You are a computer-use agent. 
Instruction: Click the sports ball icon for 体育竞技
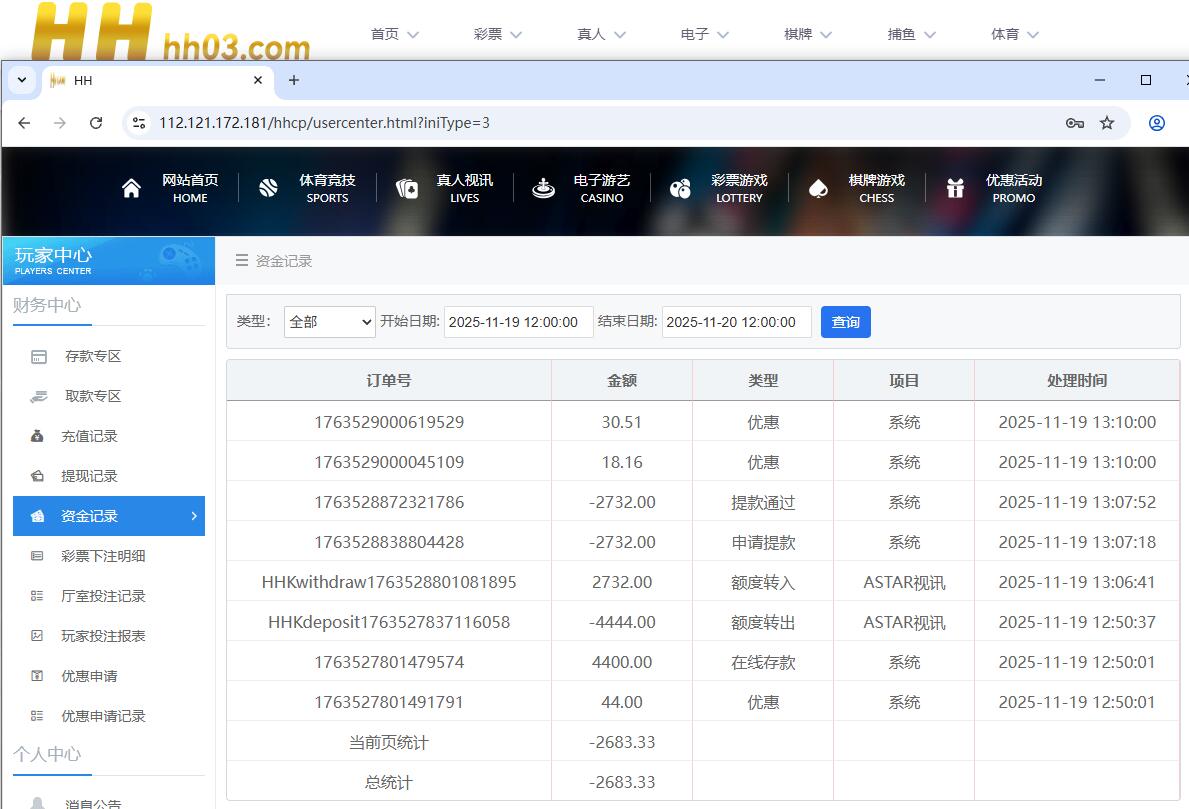268,189
